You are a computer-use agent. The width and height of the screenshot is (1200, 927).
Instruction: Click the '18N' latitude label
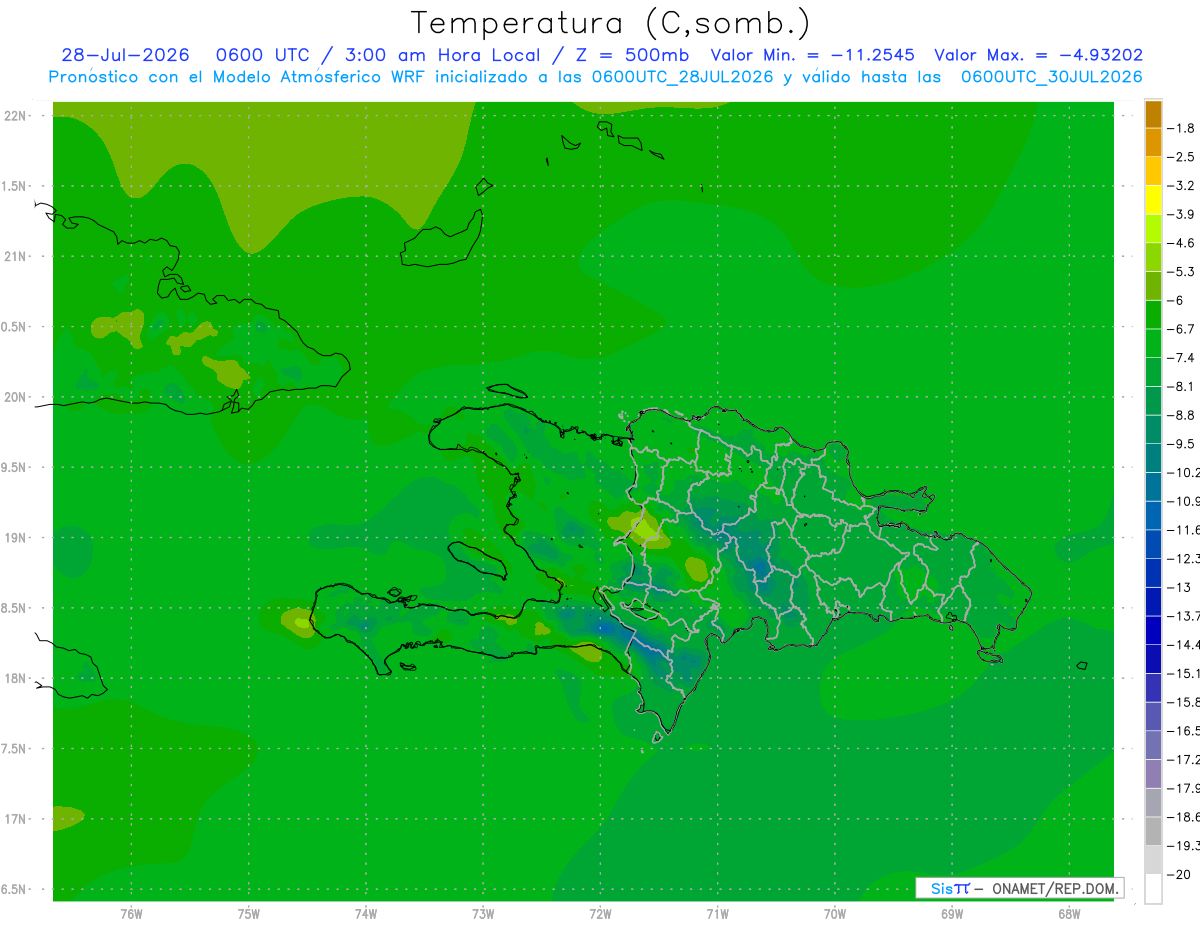click(16, 678)
